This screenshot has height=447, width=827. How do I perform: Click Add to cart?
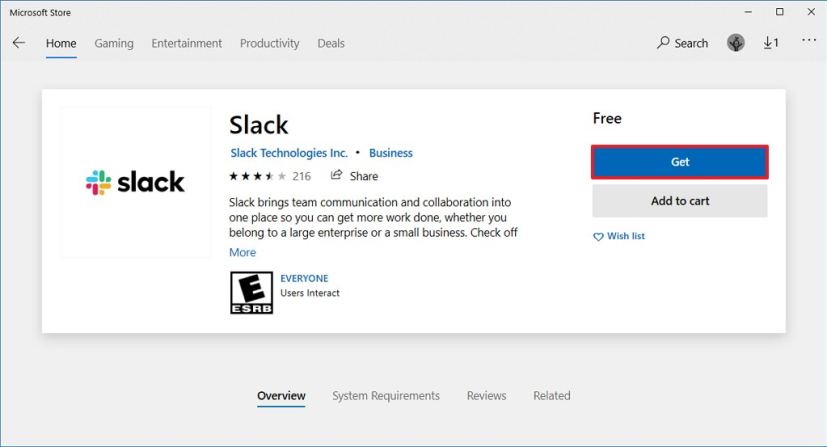(x=680, y=201)
